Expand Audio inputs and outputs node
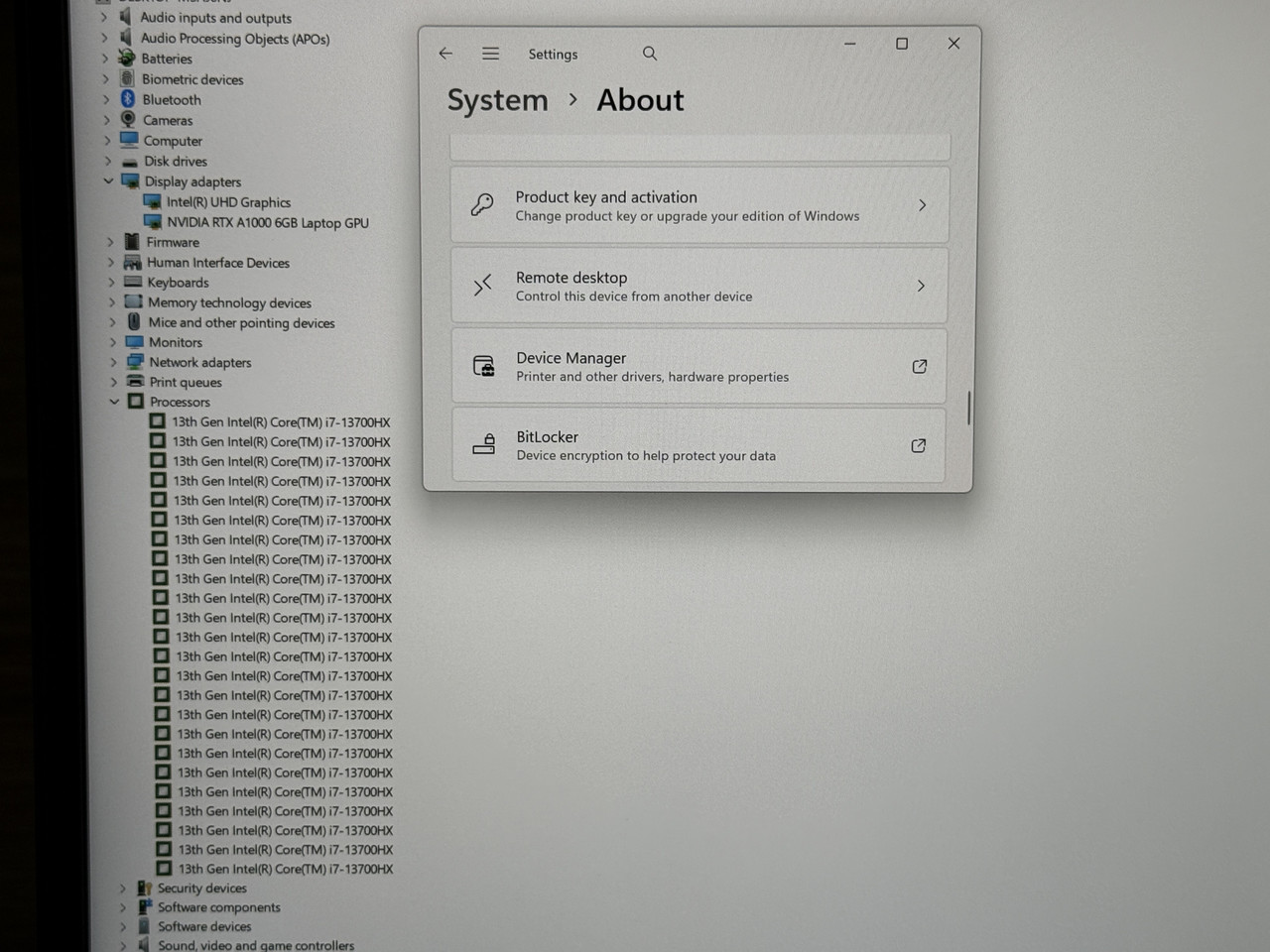This screenshot has width=1270, height=952. pos(103,17)
